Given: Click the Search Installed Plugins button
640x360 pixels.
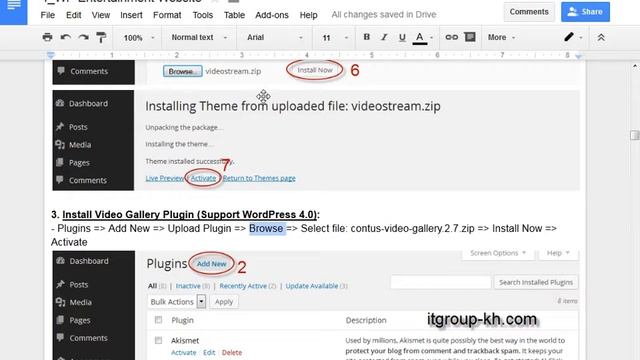Looking at the screenshot, I should 536,282.
